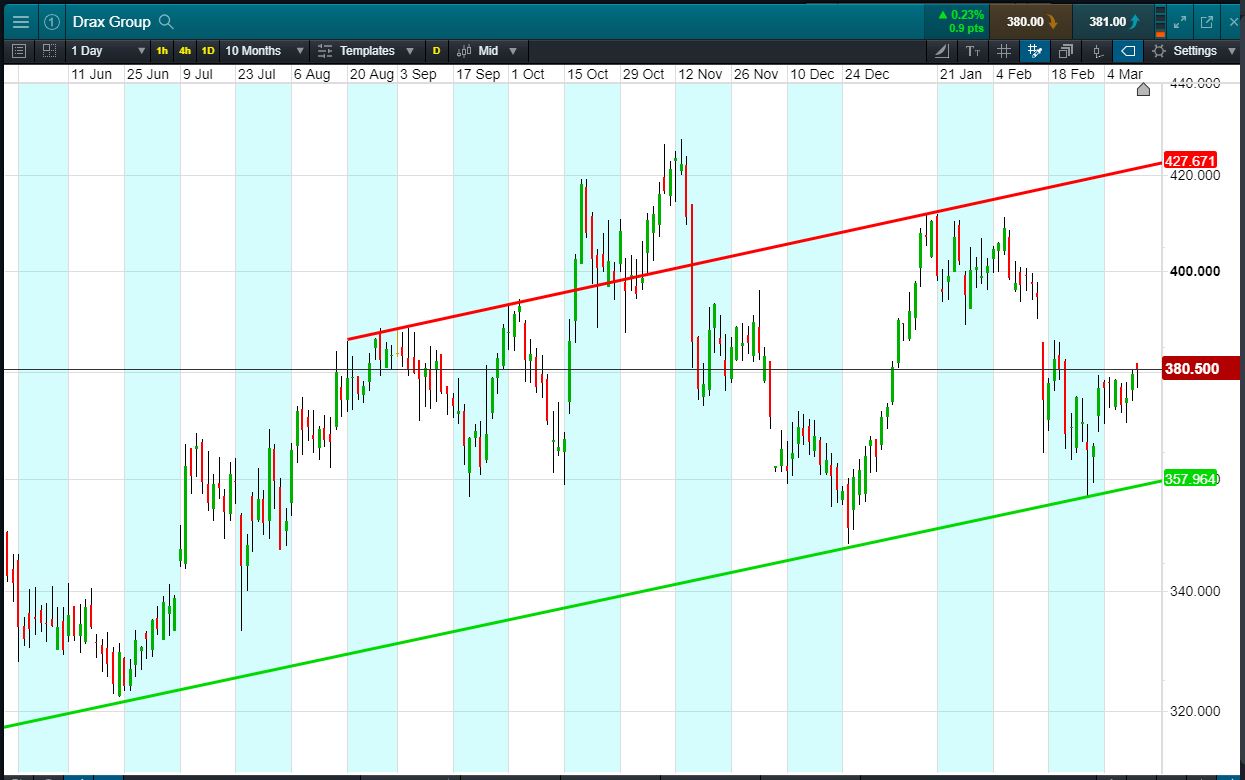Click the 21 Jan date label
1245x780 pixels.
point(960,74)
